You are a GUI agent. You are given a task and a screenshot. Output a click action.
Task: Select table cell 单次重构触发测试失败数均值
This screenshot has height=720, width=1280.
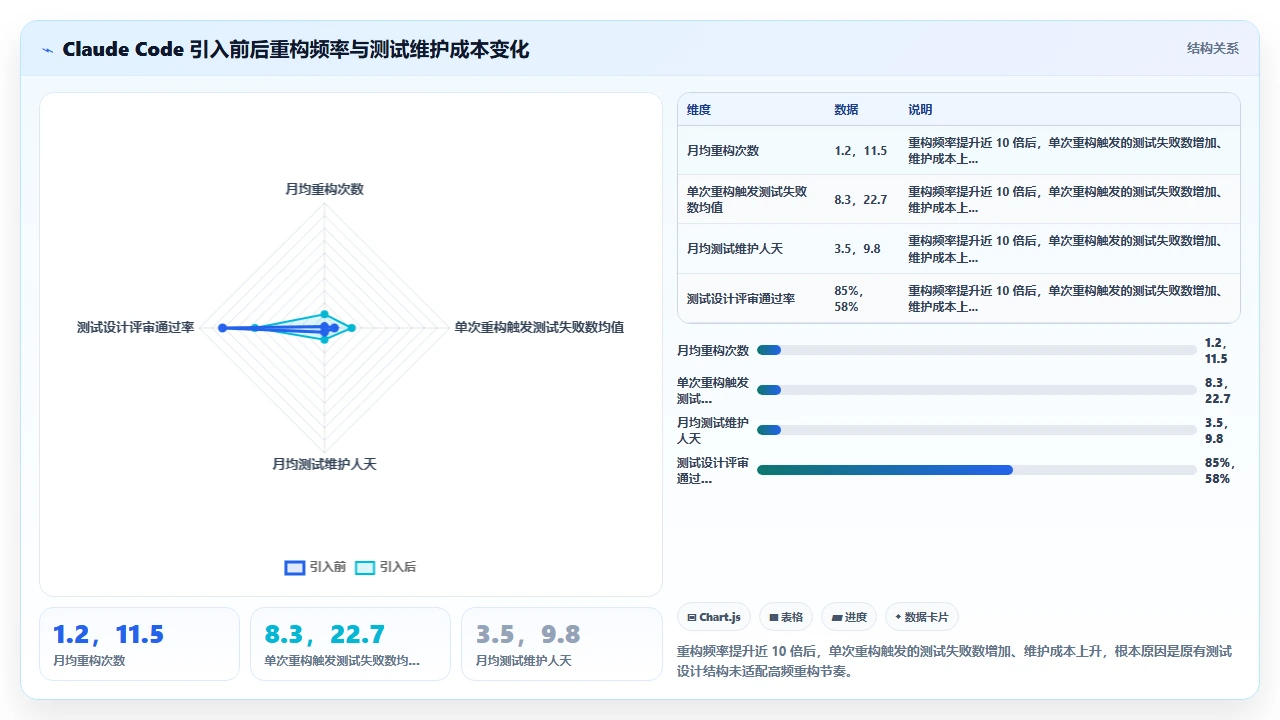coord(747,200)
